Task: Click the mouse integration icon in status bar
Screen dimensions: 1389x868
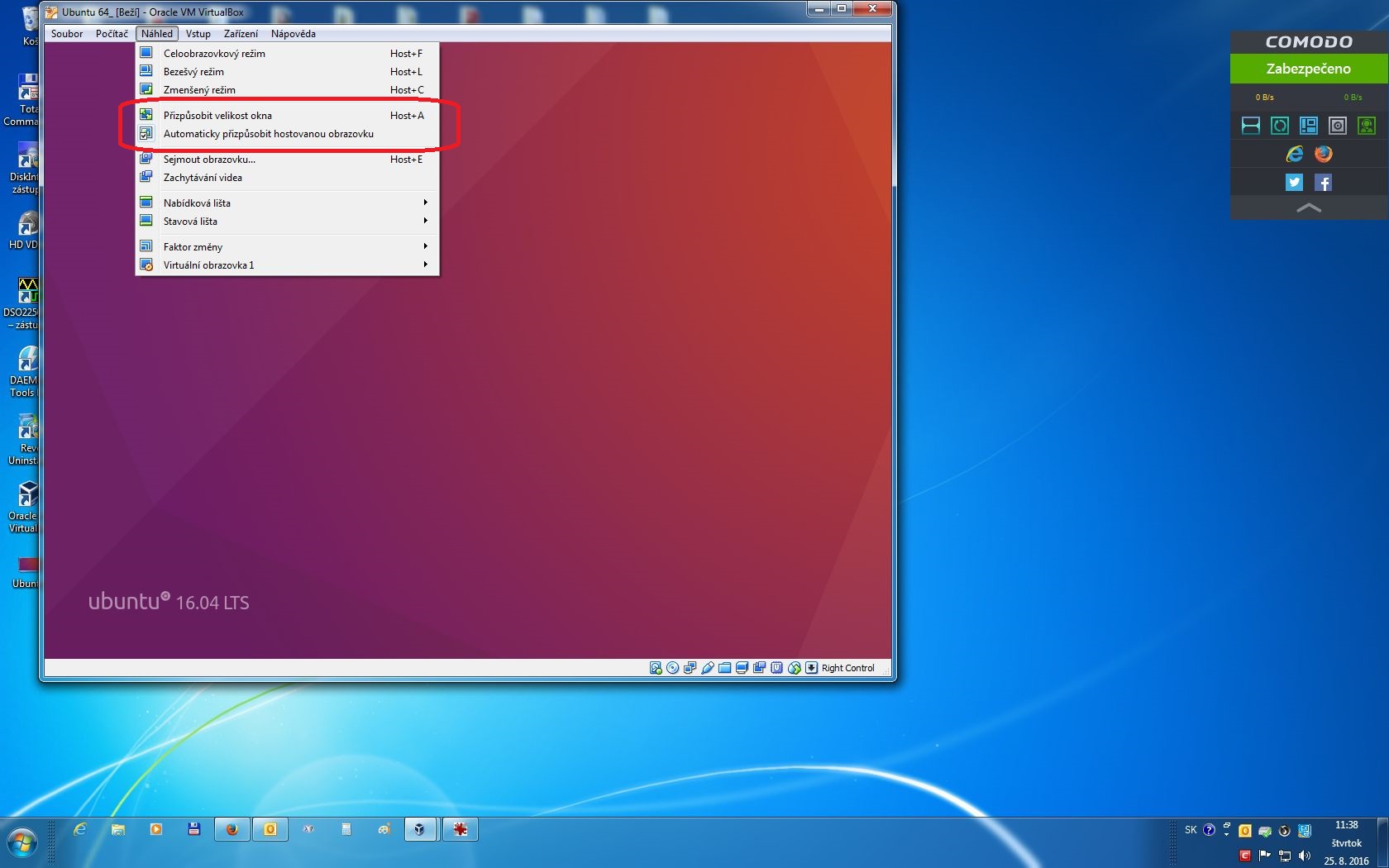Action: (x=795, y=668)
